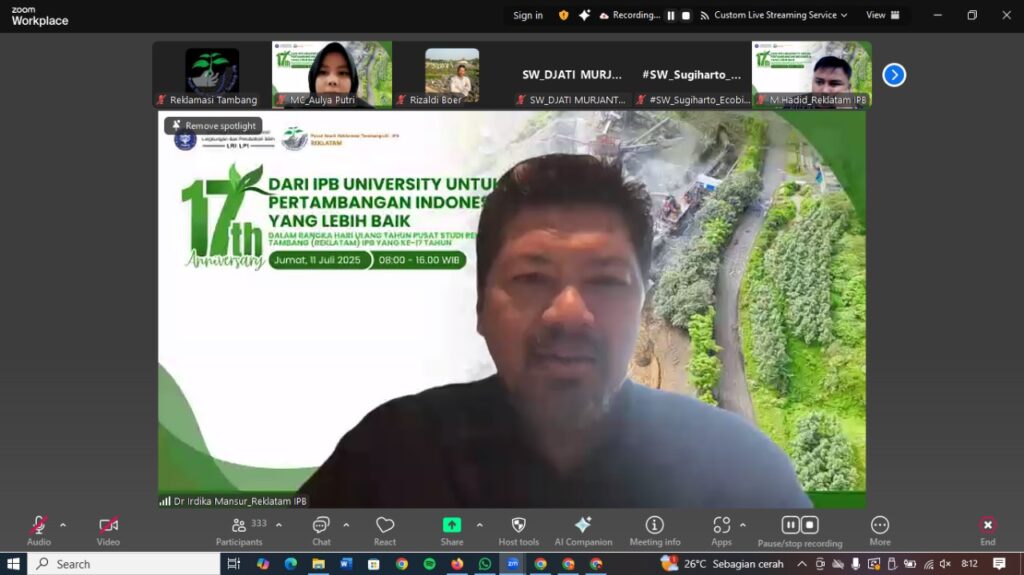Select Rizaldi Boer participant thumbnail
The image size is (1024, 575).
[x=451, y=74]
